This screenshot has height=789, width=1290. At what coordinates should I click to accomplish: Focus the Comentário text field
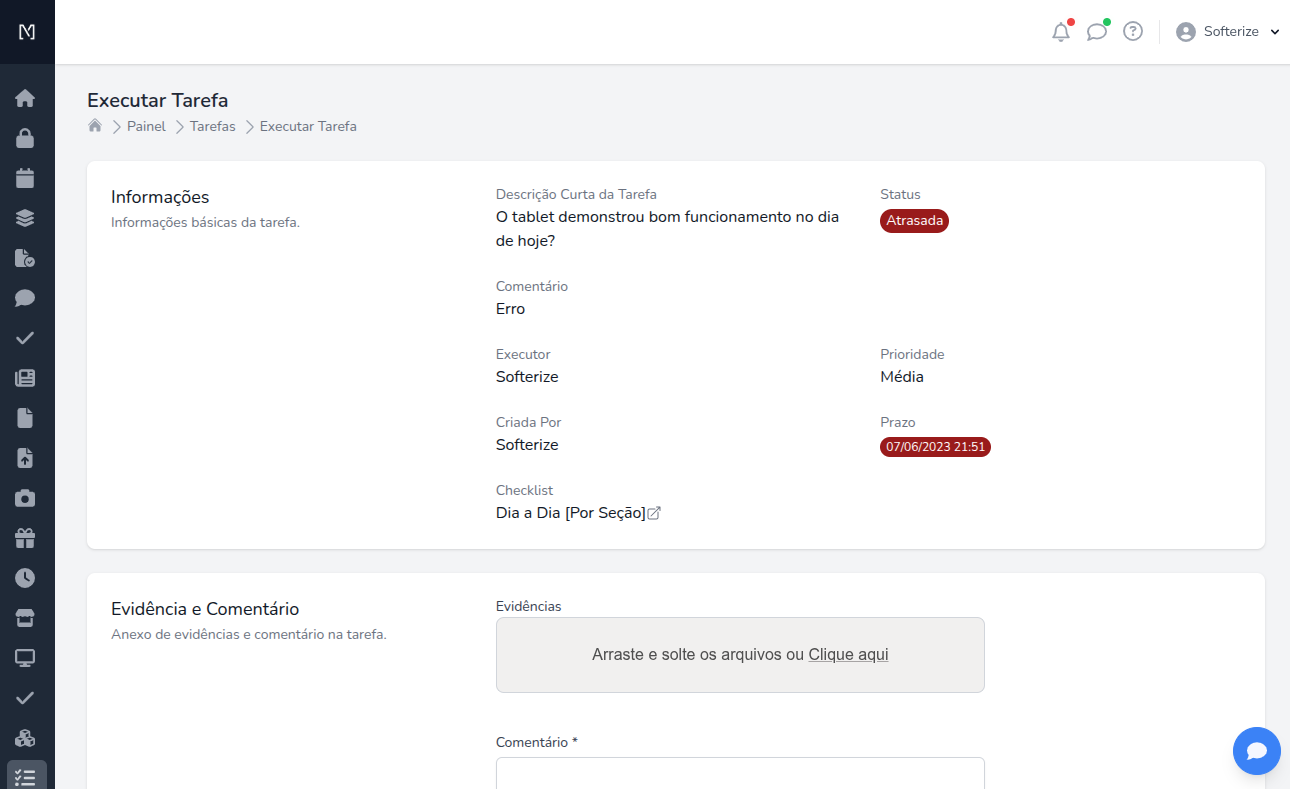point(740,773)
